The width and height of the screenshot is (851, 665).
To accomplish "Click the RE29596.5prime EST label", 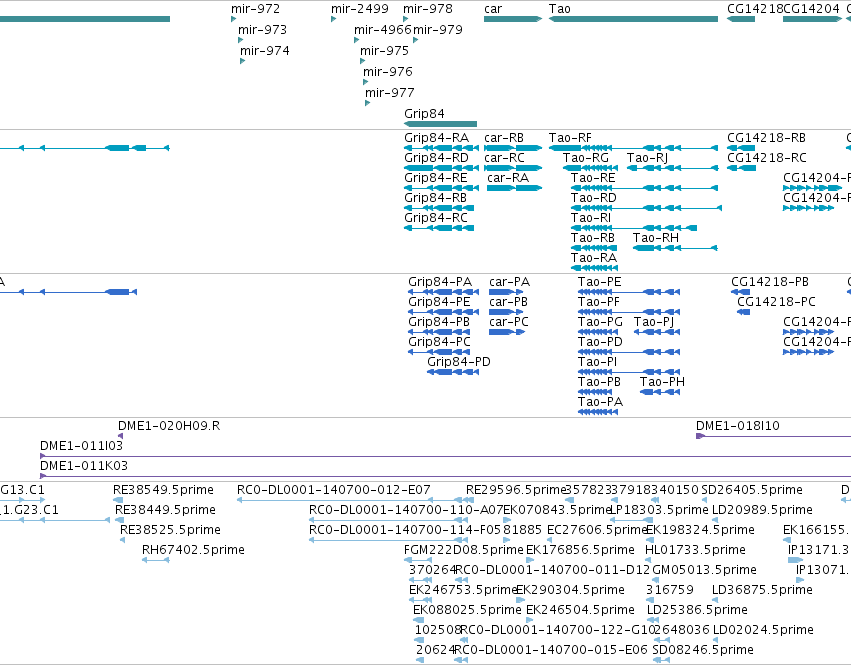I will click(x=516, y=490).
